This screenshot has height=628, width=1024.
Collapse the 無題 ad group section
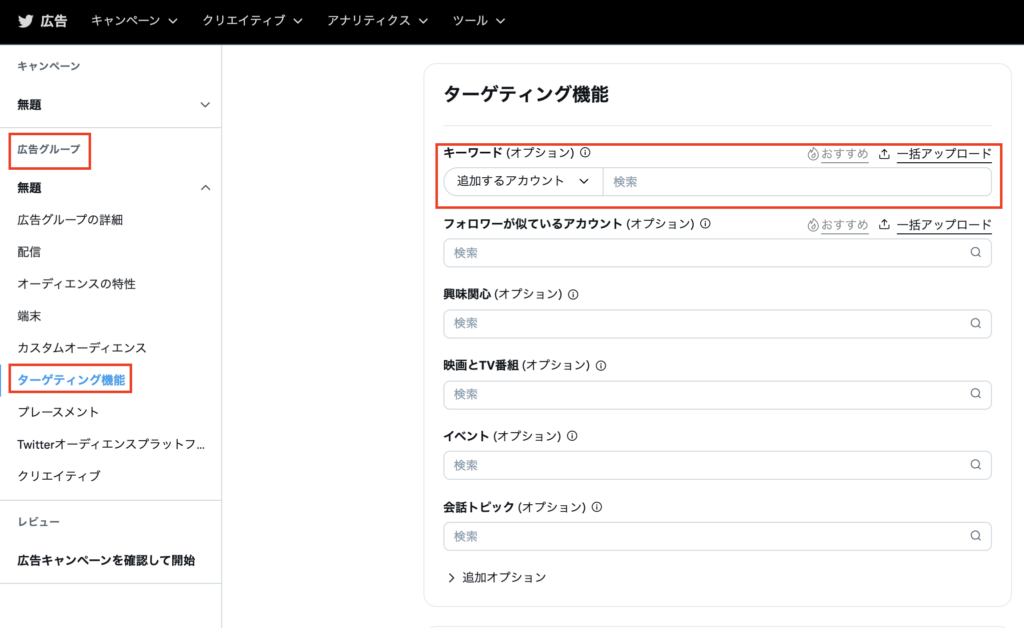tap(205, 188)
